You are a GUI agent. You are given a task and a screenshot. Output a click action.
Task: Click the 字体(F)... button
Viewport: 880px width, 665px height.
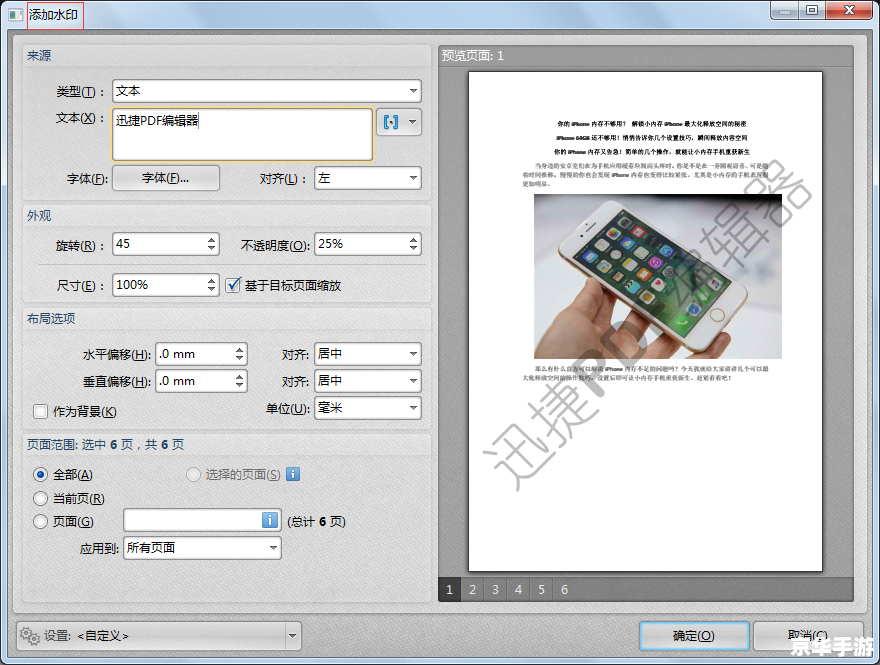click(x=166, y=178)
